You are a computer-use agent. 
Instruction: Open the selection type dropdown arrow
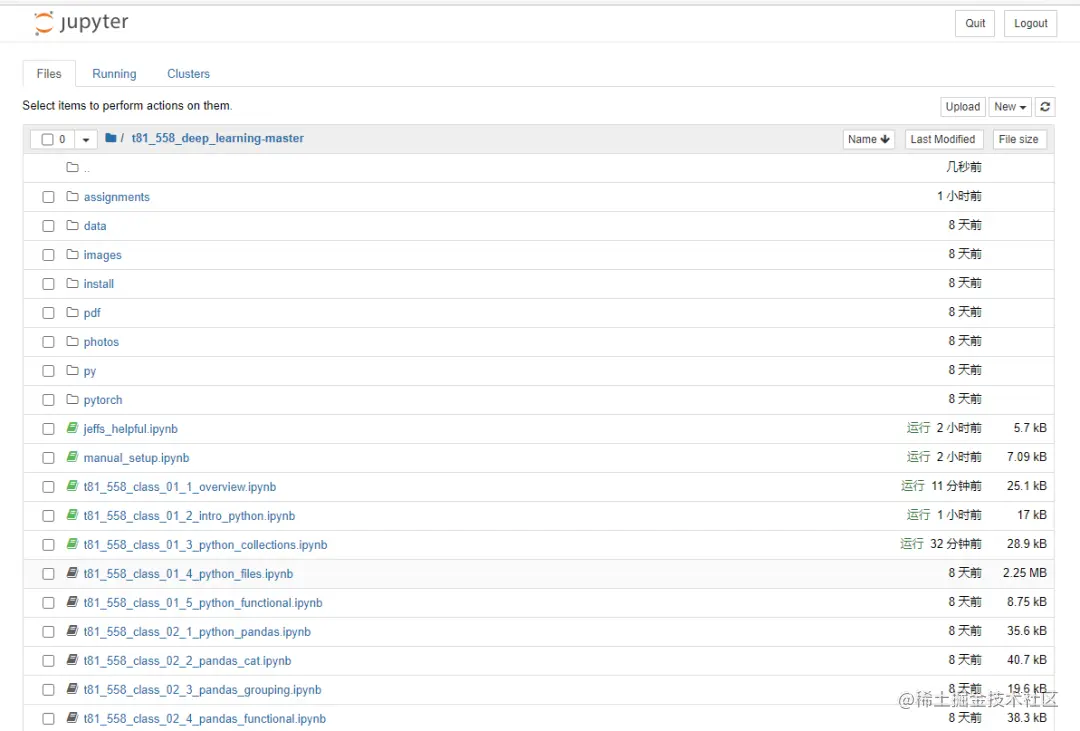[x=85, y=139]
